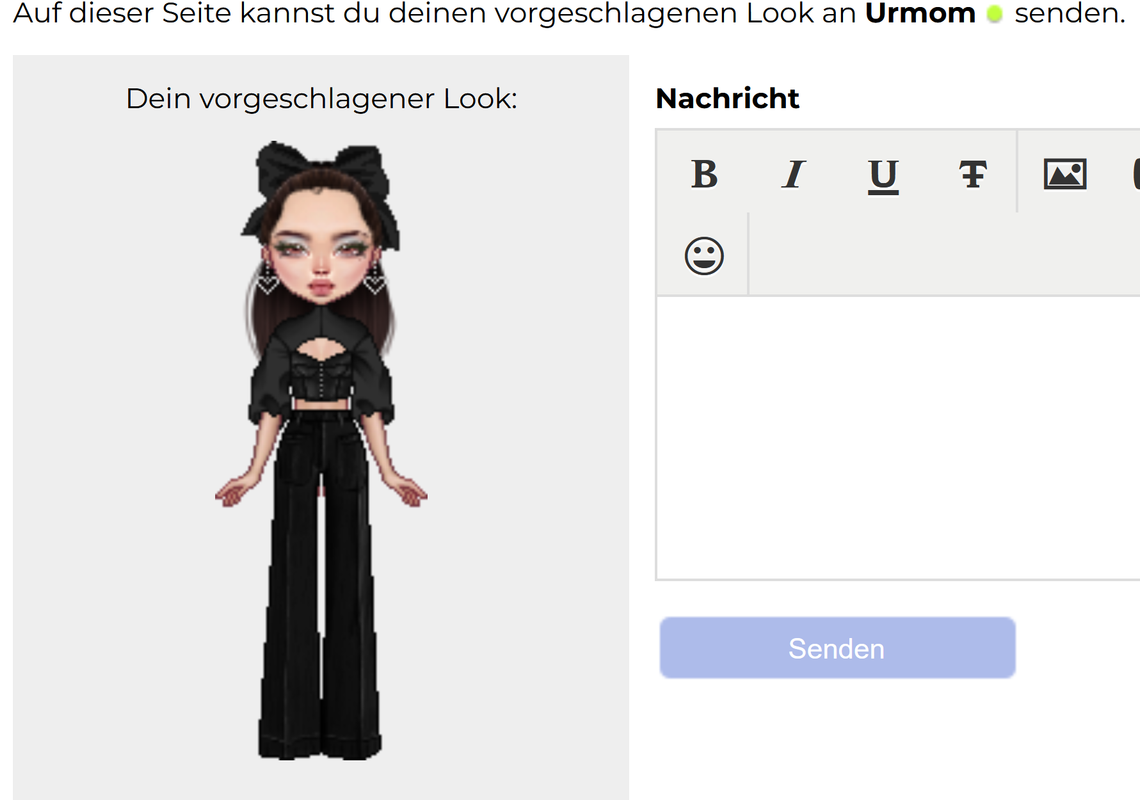
Task: Apply italic style with the I icon
Action: [x=793, y=174]
